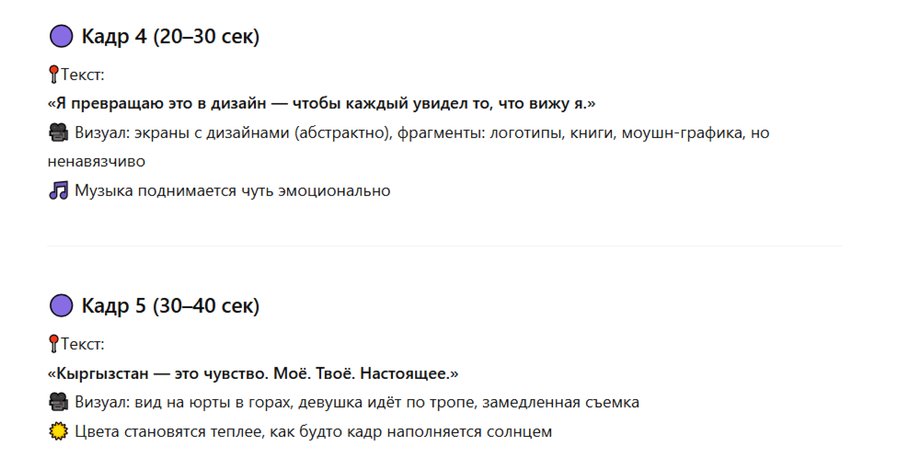Click the sun emoji before 'Цвета становятся теплее'
Screen dimensions: 900x464
(58, 431)
